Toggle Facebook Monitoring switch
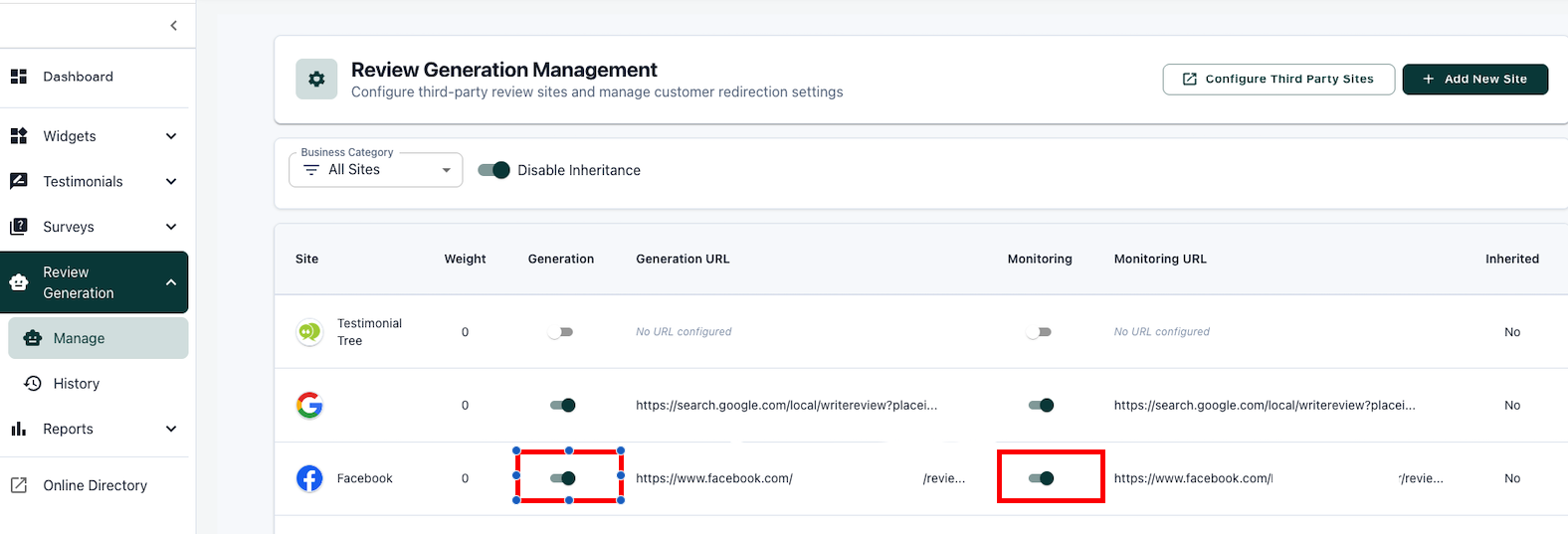The image size is (1568, 534). pyautogui.click(x=1041, y=478)
